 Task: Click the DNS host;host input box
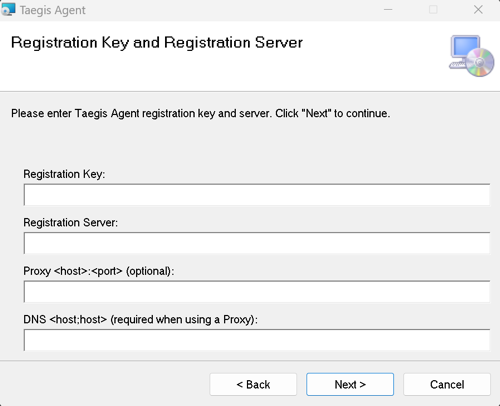point(257,340)
